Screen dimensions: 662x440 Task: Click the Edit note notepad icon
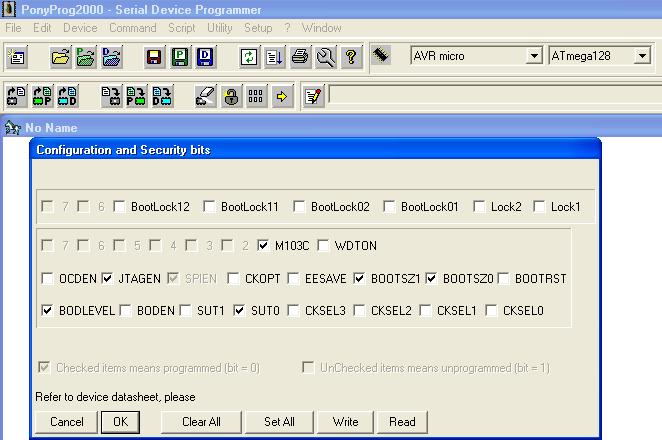[x=314, y=96]
